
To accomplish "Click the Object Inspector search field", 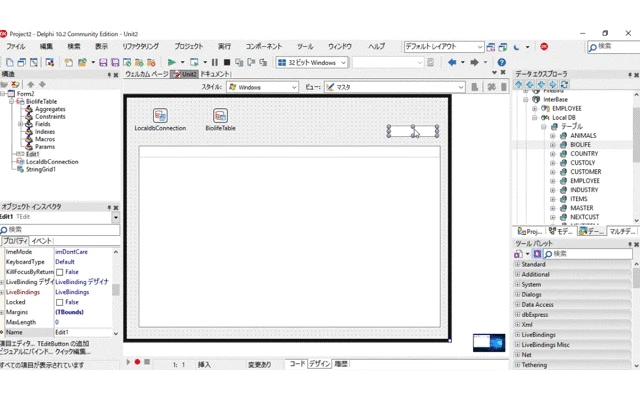I will (x=60, y=230).
